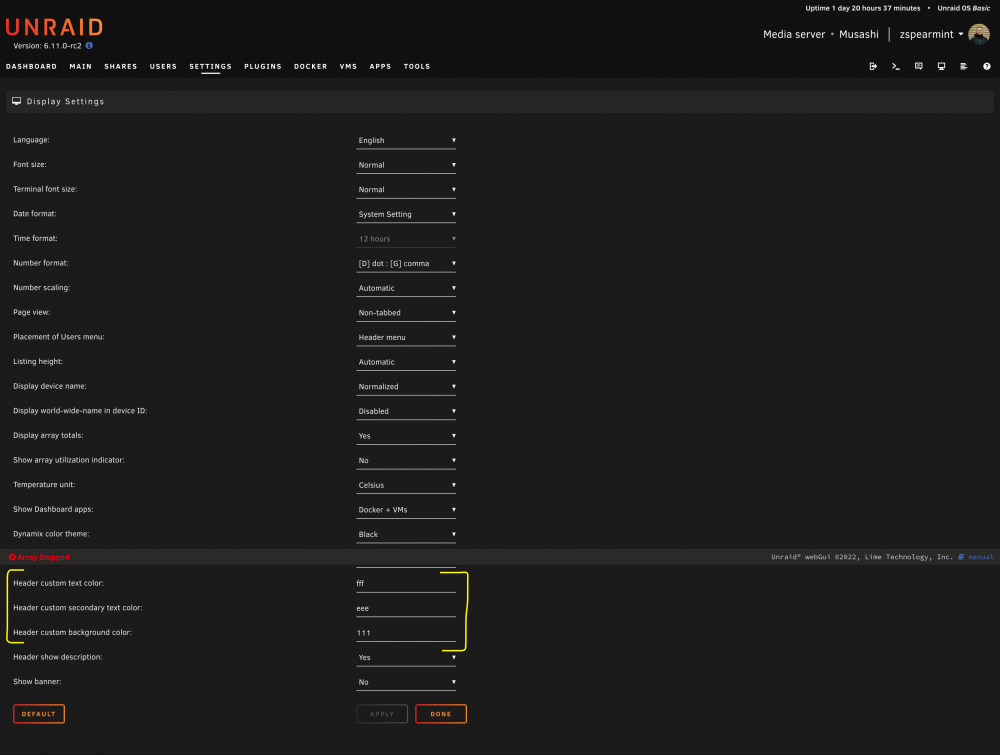Image resolution: width=1000 pixels, height=755 pixels.
Task: Click the Display Settings monitor icon
Action: [x=17, y=101]
